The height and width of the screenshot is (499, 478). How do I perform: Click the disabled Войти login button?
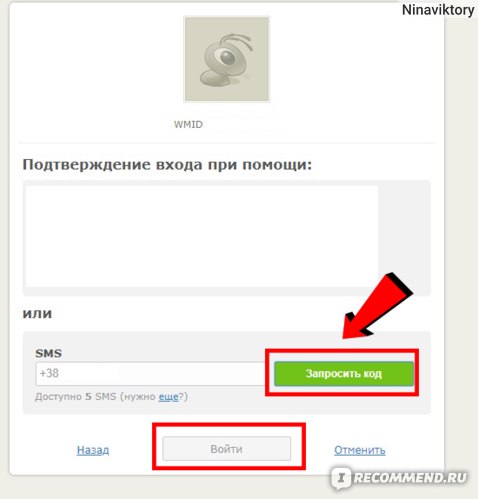click(226, 449)
